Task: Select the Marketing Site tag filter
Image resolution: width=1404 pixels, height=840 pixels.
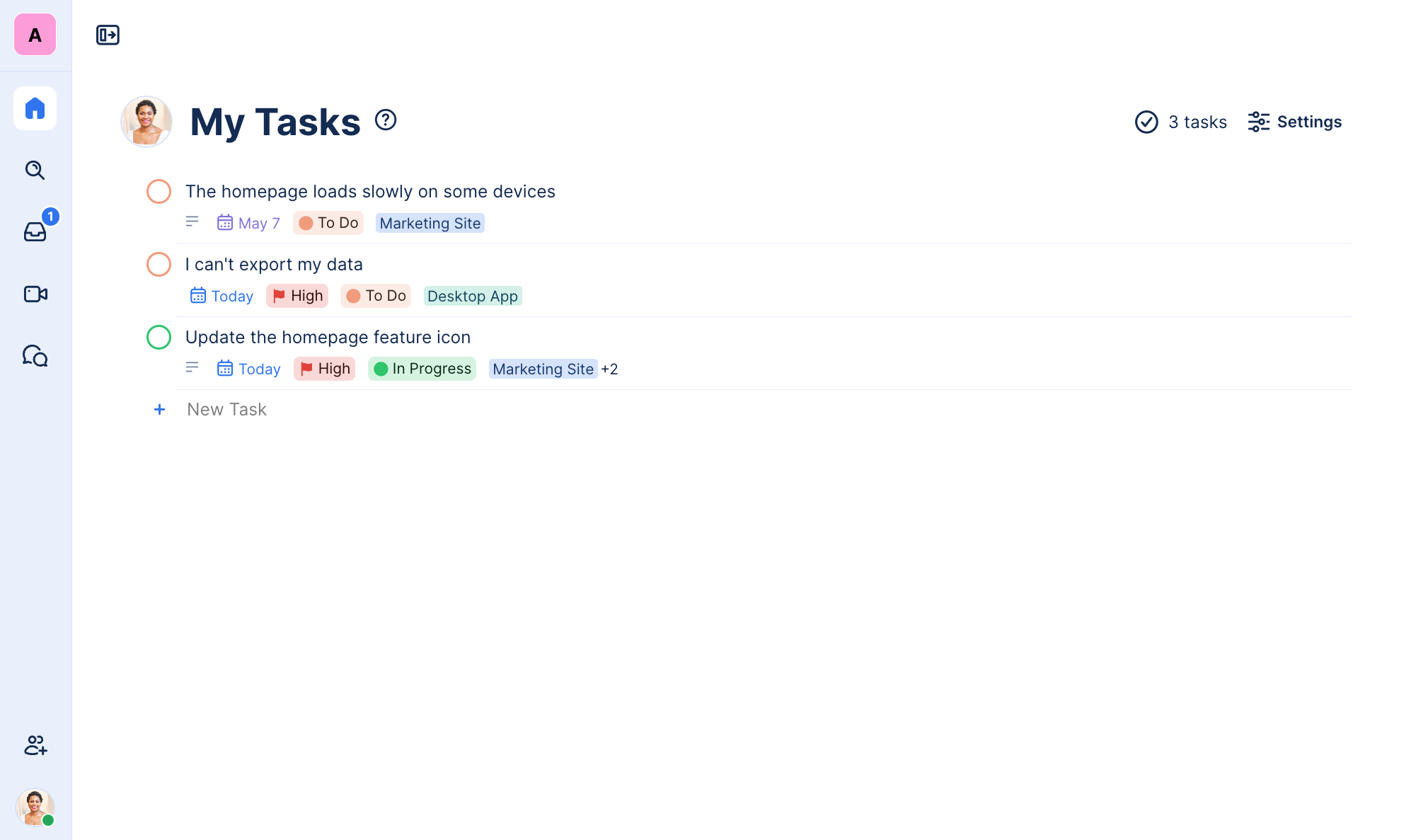Action: (430, 222)
